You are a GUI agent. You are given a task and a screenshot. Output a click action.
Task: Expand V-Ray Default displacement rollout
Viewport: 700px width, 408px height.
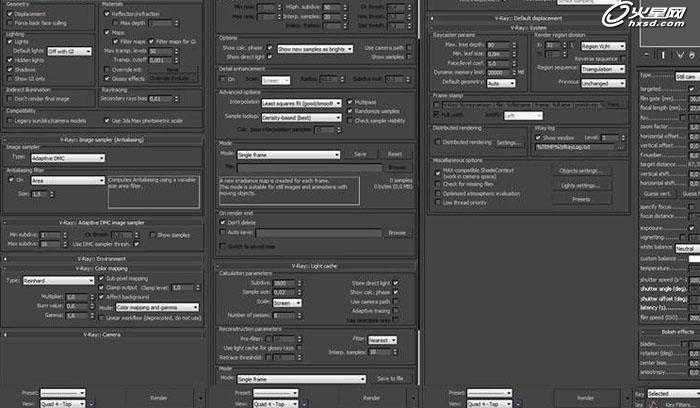click(x=529, y=18)
